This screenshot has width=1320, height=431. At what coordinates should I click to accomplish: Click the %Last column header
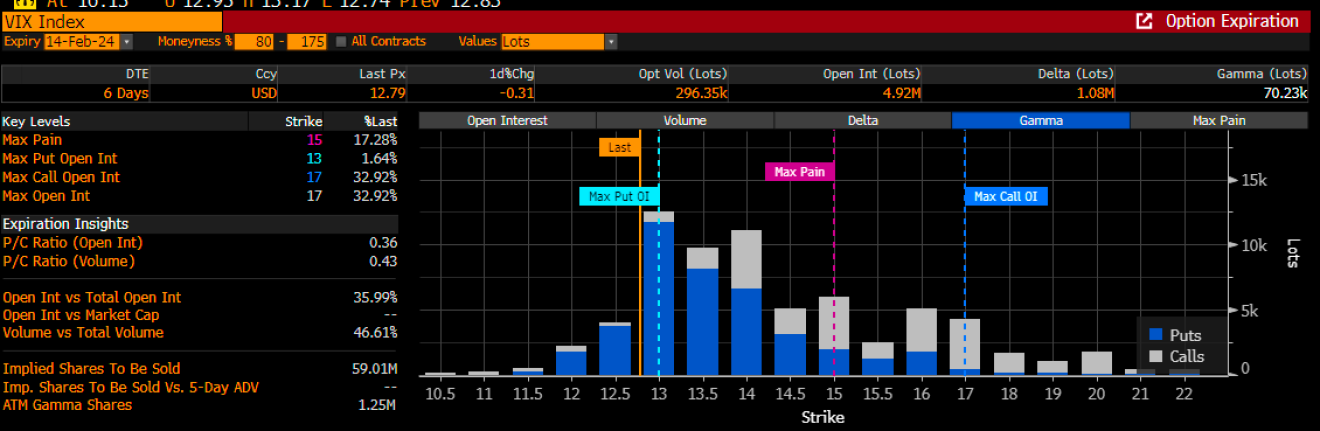click(380, 121)
